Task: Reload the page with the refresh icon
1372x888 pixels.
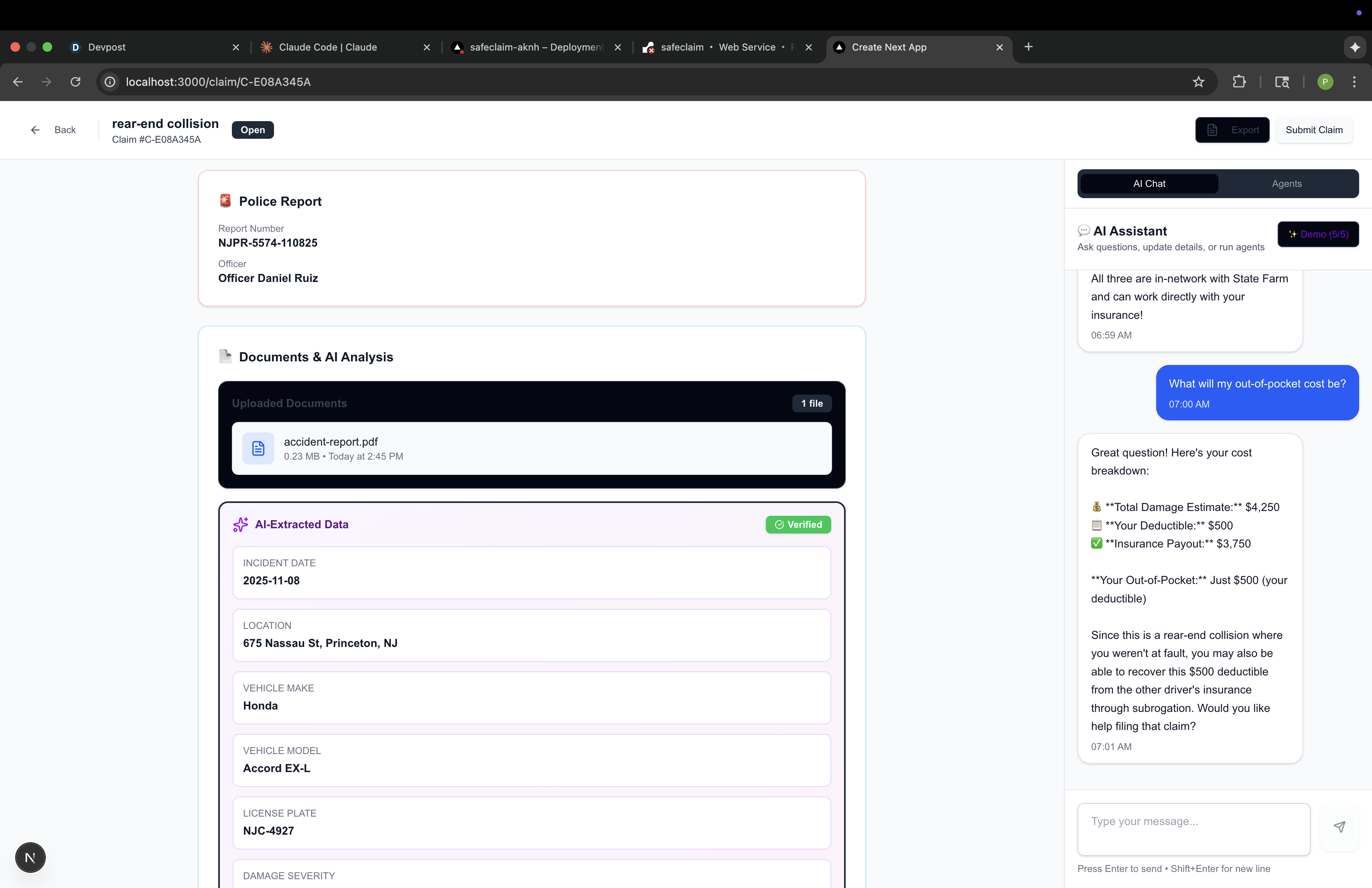Action: (x=75, y=82)
